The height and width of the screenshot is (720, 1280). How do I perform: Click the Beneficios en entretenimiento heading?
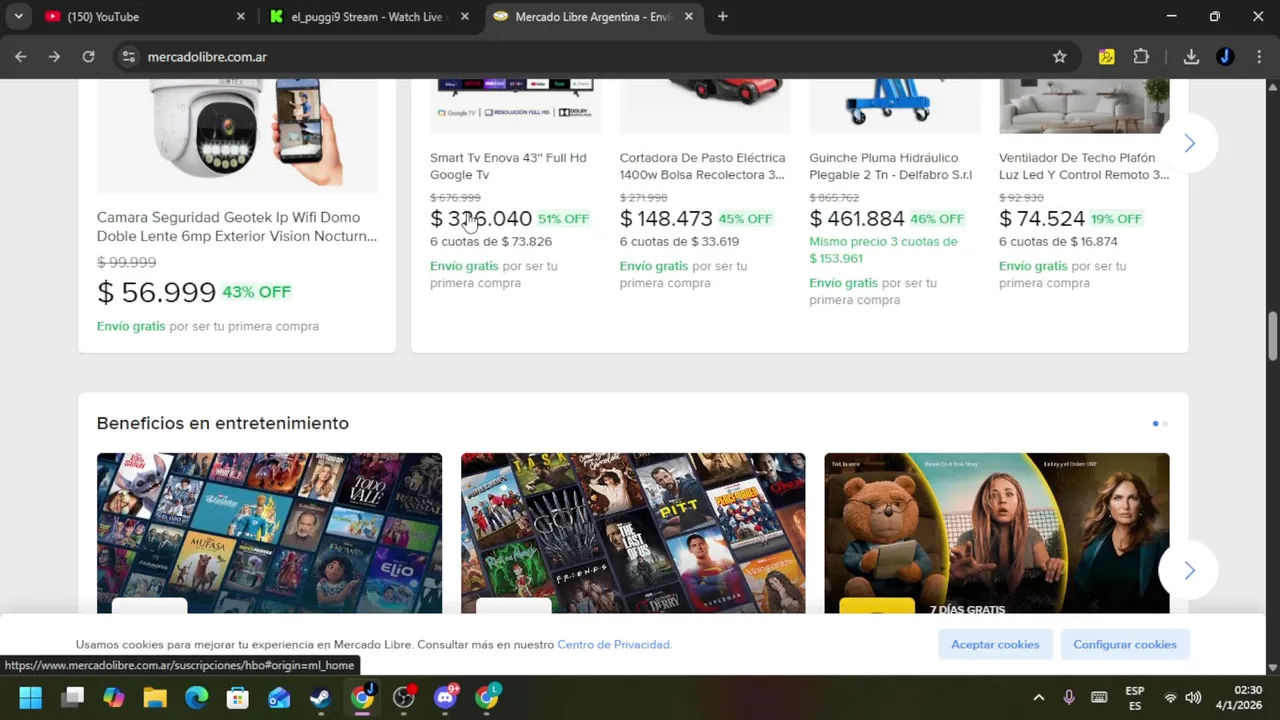223,423
